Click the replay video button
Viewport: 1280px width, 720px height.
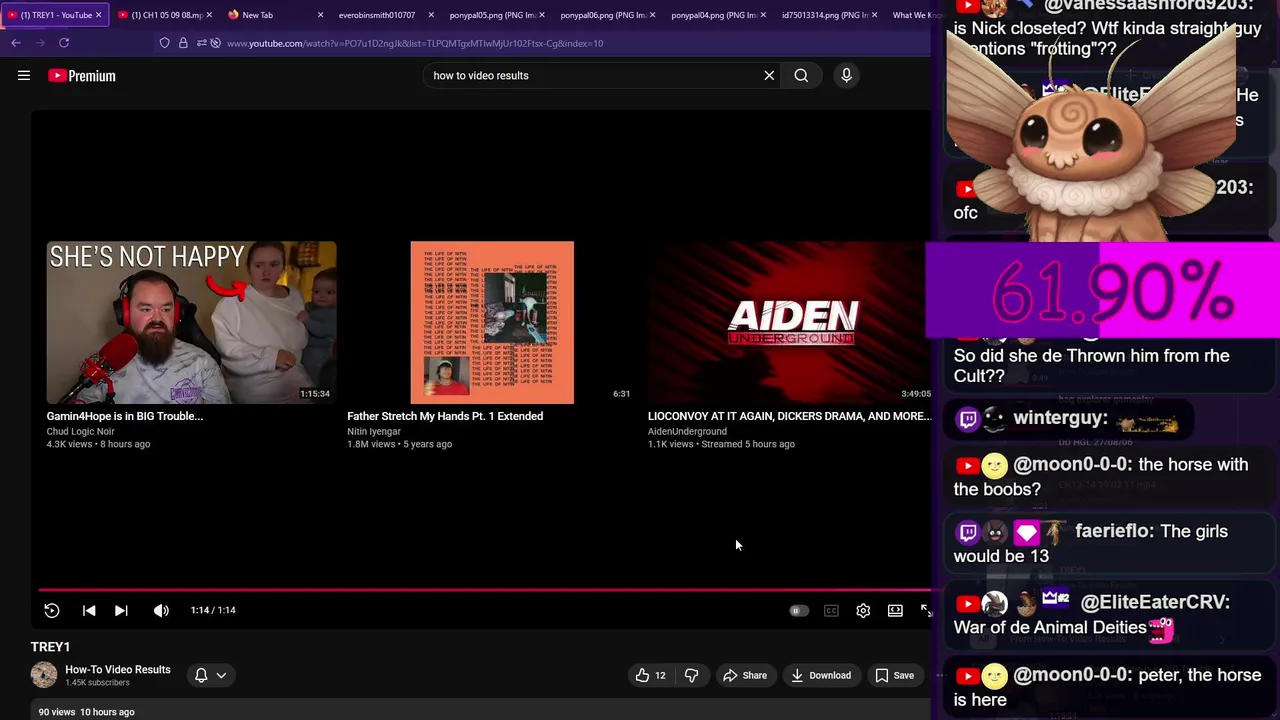click(x=52, y=610)
